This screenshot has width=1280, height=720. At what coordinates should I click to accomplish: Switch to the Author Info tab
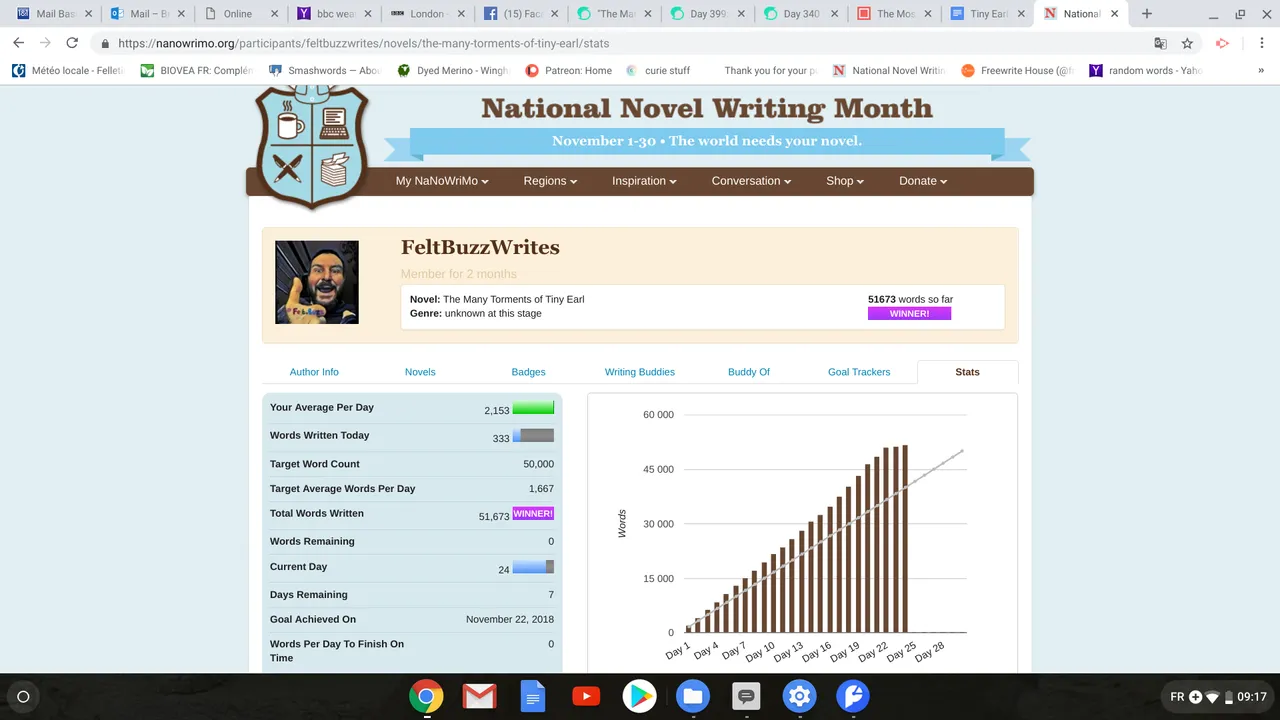[x=314, y=372]
